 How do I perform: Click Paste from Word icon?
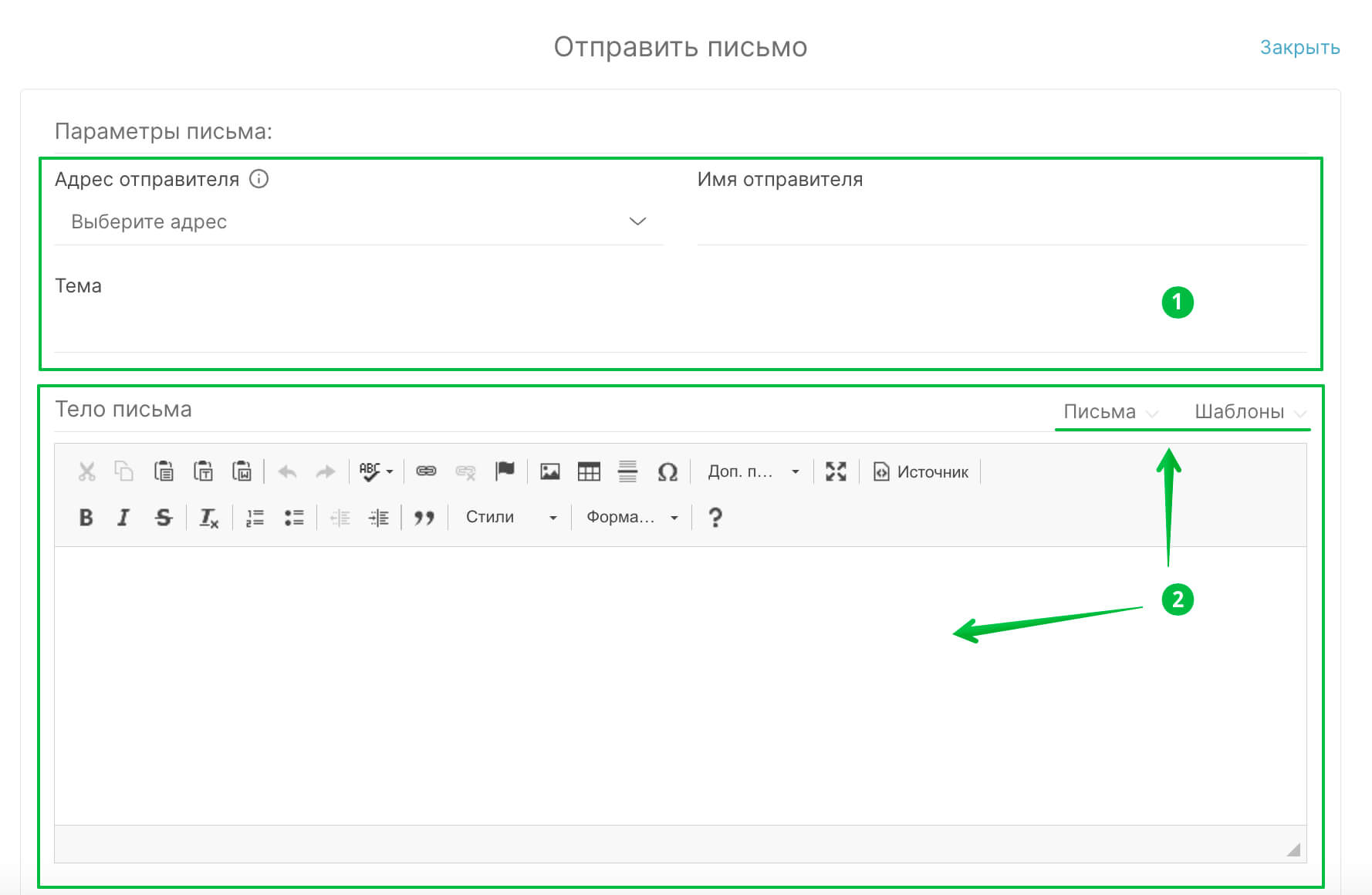click(242, 471)
